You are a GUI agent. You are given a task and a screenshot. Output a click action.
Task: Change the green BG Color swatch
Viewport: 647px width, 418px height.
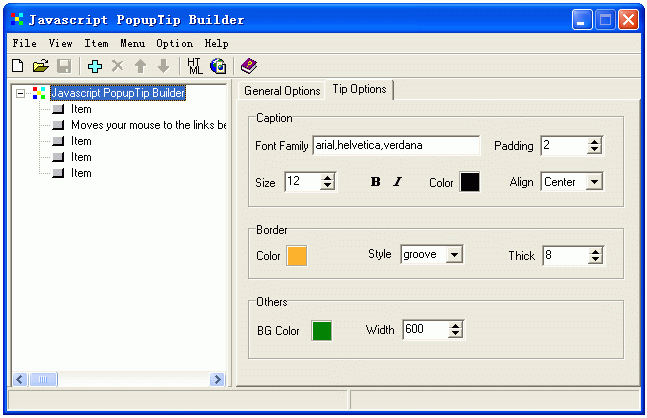tap(322, 331)
